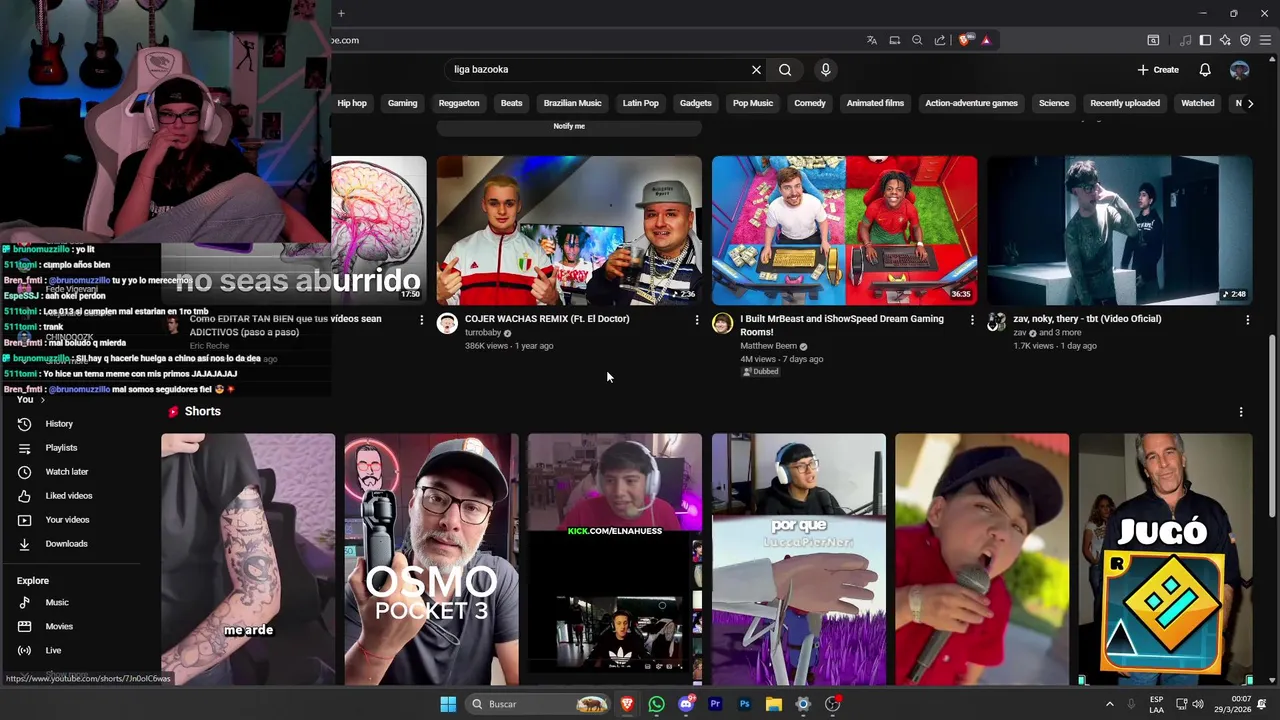The width and height of the screenshot is (1280, 720).
Task: Open COJER WACHAS REMIX video thumbnail
Action: [569, 230]
